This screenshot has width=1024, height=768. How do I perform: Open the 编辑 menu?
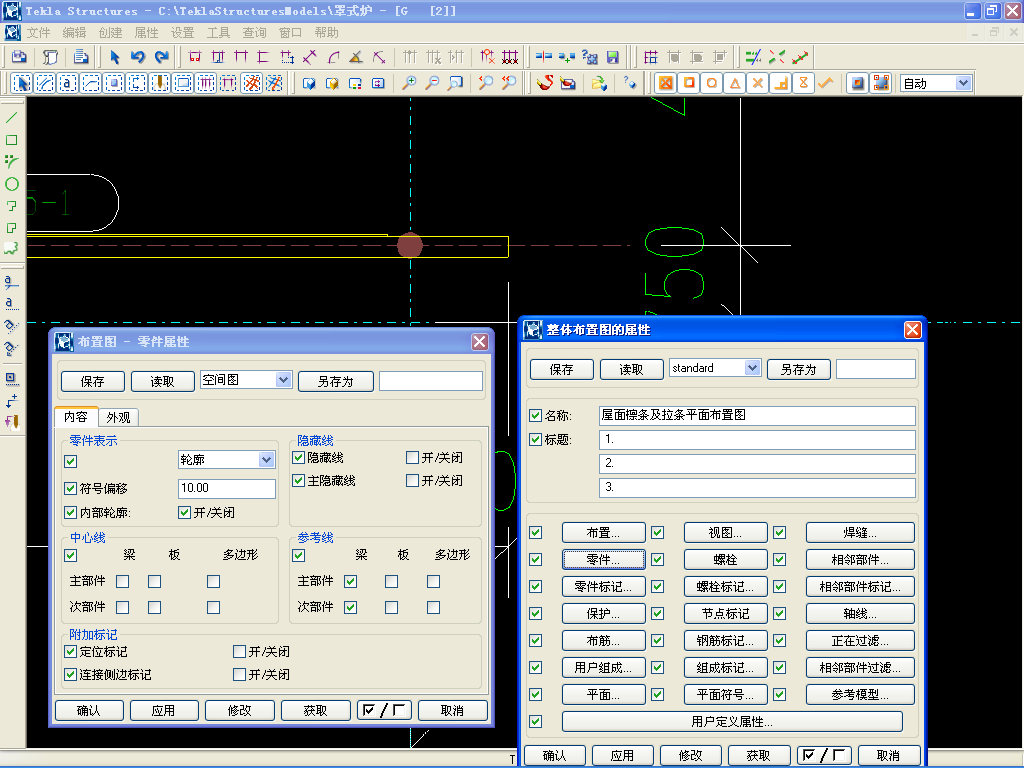click(74, 33)
